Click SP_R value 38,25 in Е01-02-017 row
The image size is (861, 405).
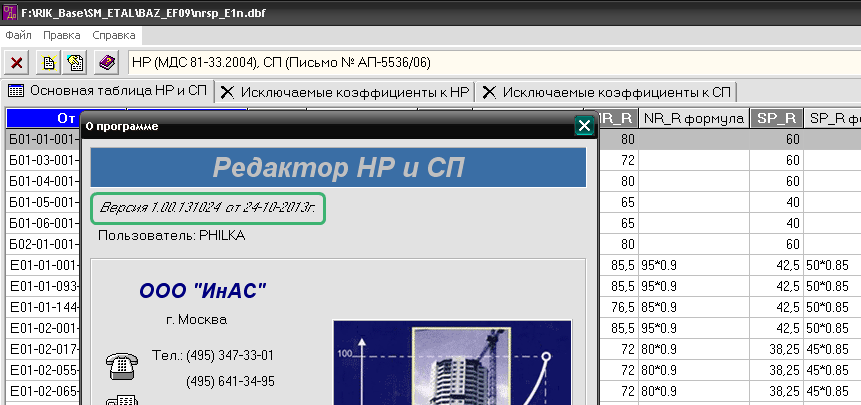point(784,349)
